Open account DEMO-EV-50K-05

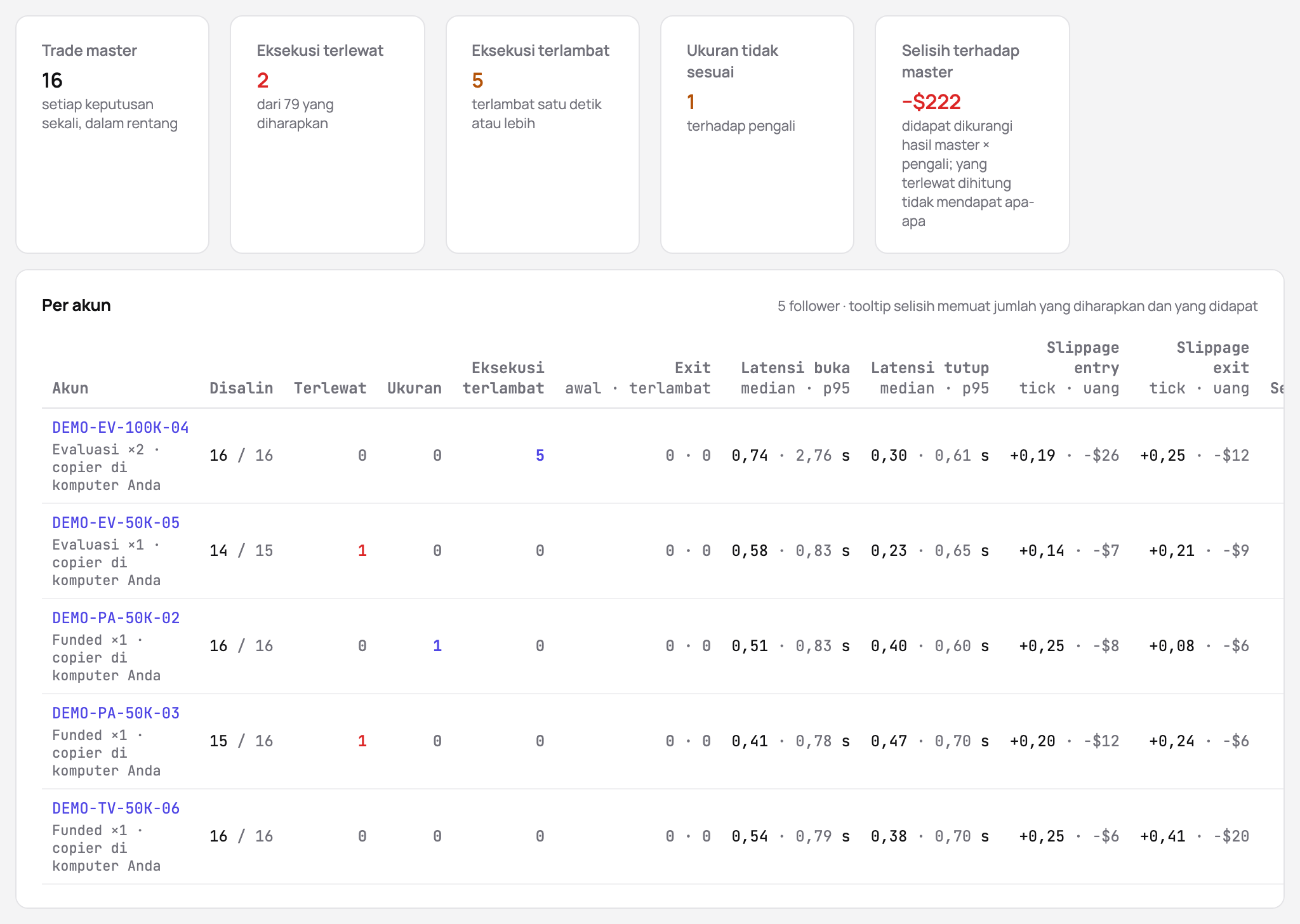(116, 523)
